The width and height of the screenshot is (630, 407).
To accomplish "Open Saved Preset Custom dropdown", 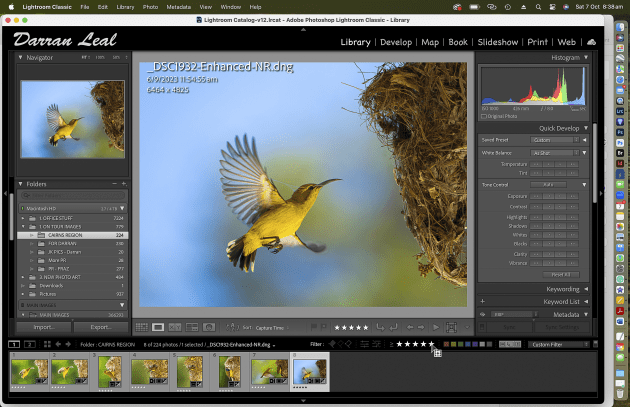I will point(554,140).
